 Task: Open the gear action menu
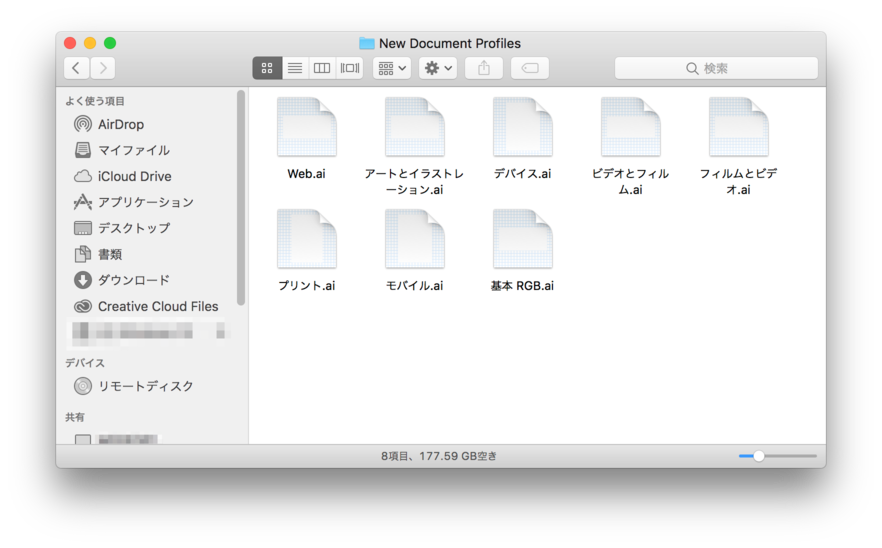tap(438, 68)
